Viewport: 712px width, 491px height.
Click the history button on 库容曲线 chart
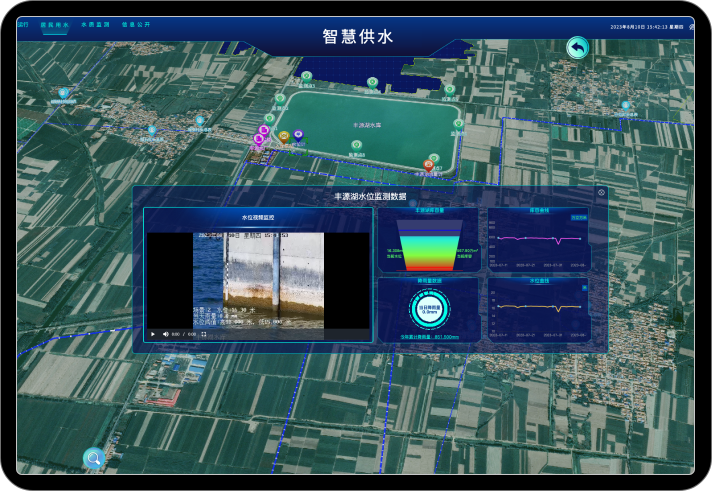tap(578, 215)
